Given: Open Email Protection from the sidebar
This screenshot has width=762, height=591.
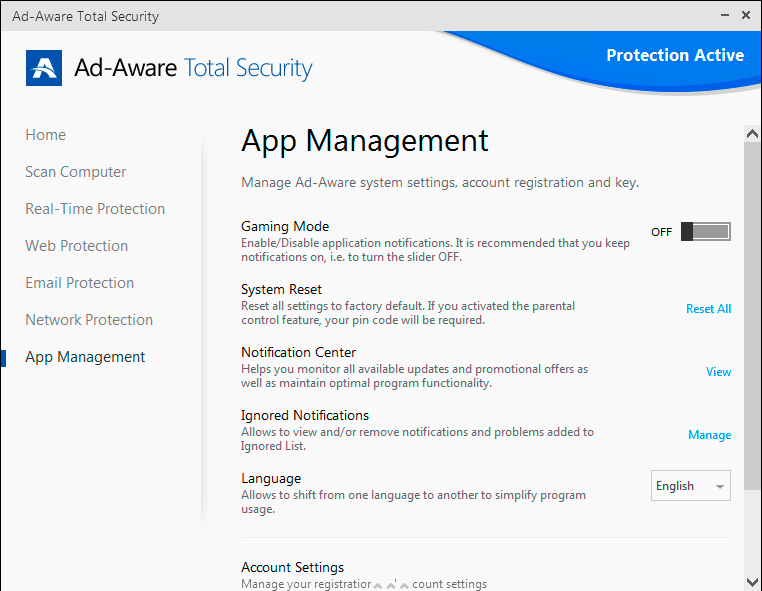Looking at the screenshot, I should (80, 283).
